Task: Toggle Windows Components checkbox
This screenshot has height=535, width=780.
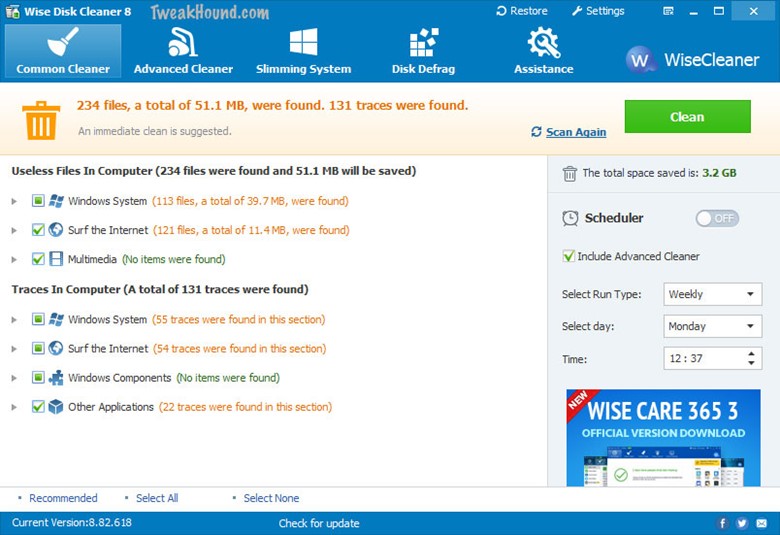Action: (38, 377)
